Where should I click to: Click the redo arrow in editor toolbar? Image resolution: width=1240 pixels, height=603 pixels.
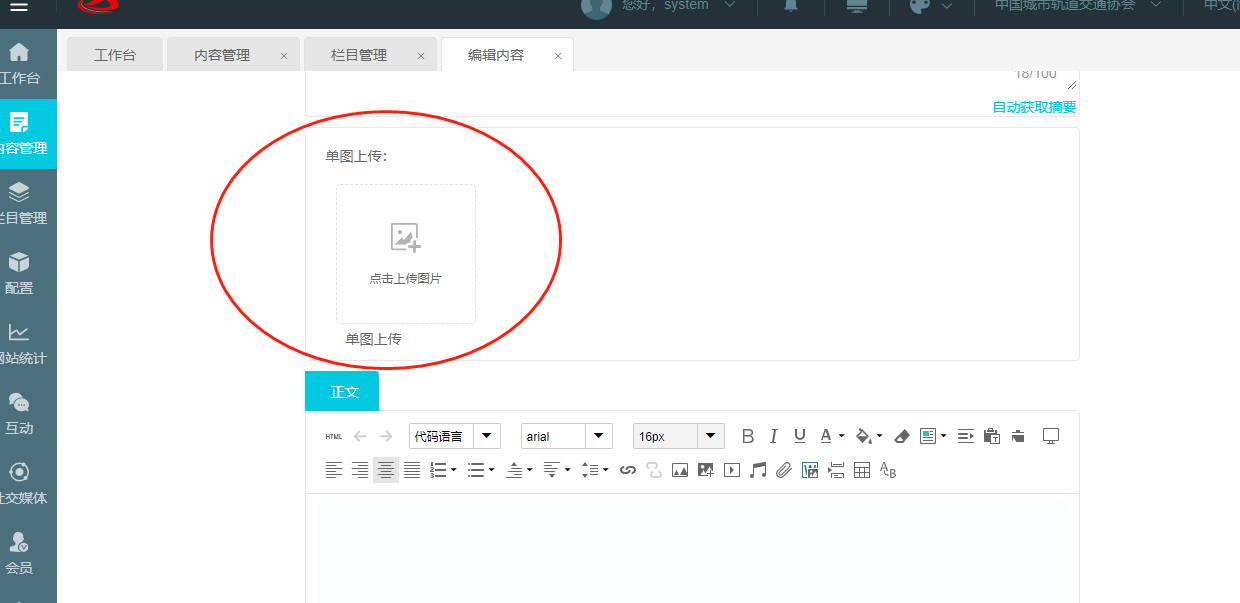[386, 436]
